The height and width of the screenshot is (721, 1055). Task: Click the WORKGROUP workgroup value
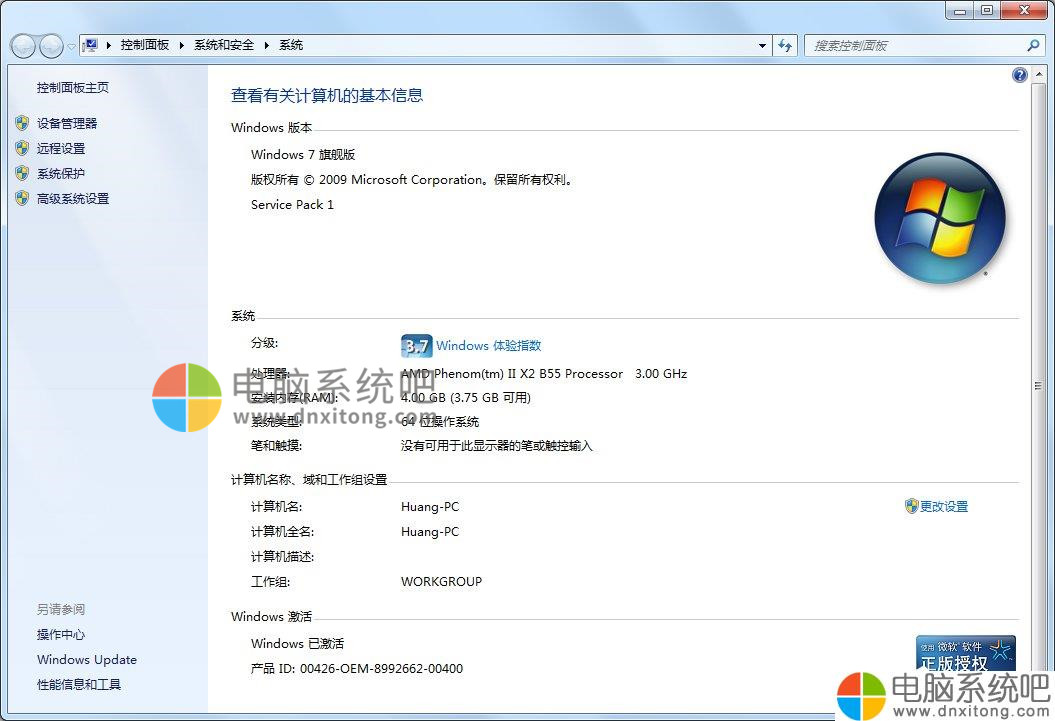click(441, 581)
